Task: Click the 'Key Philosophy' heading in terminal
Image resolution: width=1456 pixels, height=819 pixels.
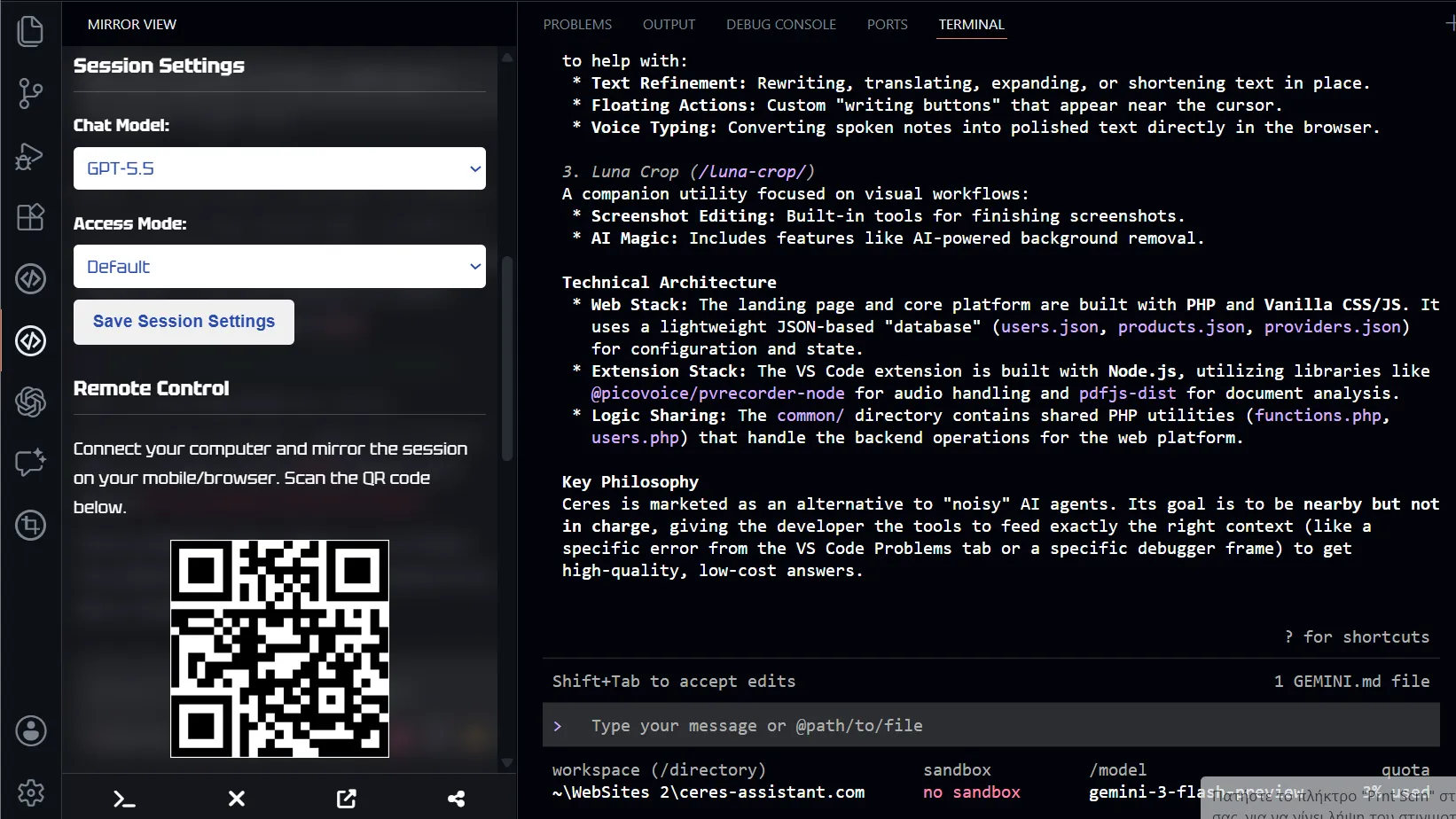Action: pyautogui.click(x=630, y=482)
